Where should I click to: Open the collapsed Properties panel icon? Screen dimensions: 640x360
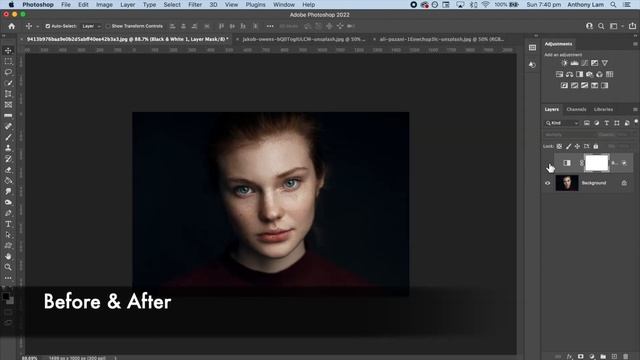coord(532,48)
